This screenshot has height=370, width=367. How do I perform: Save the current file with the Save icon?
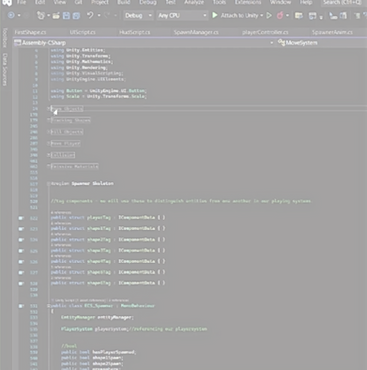tap(66, 16)
